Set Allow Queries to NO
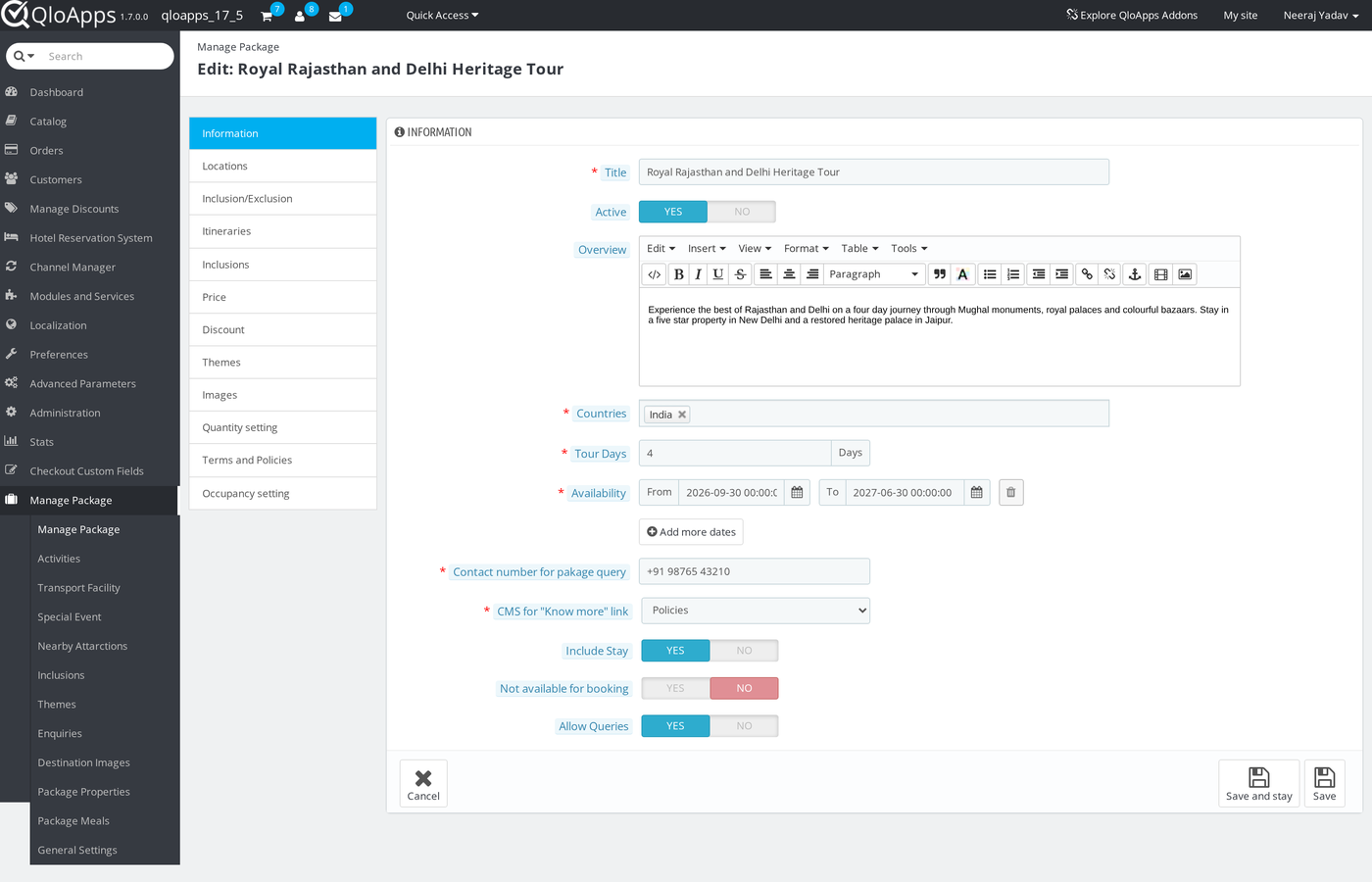This screenshot has height=882, width=1372. coord(745,726)
